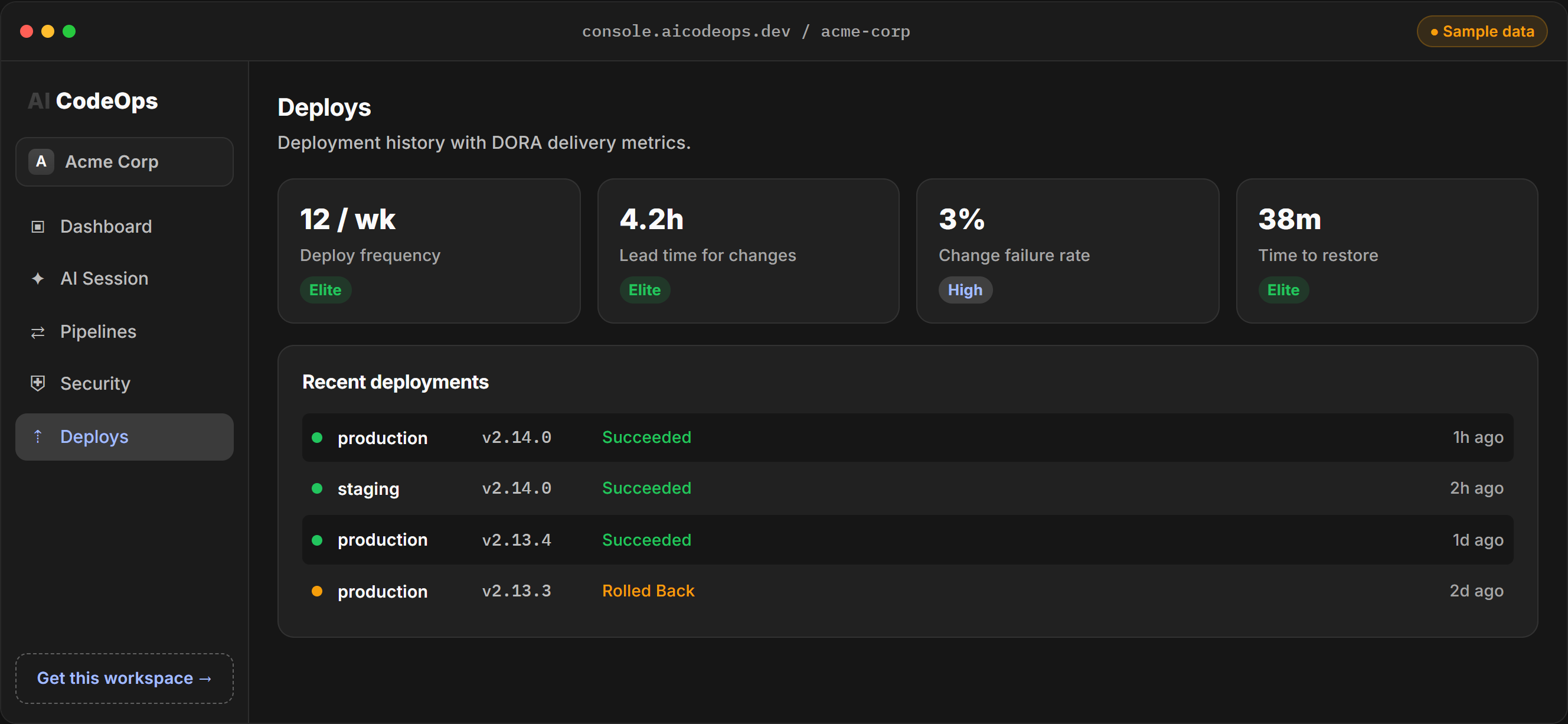1568x724 pixels.
Task: Click the Sample data badge
Action: pyautogui.click(x=1482, y=31)
